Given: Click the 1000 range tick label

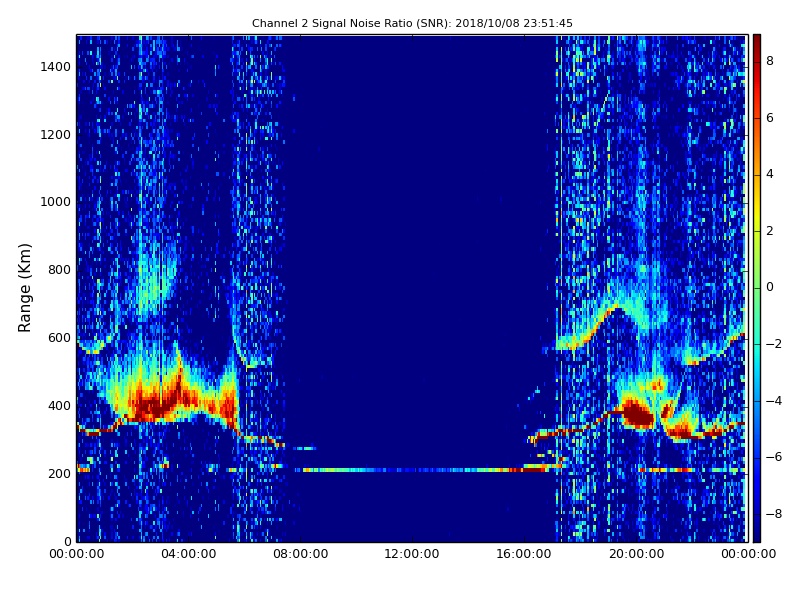Looking at the screenshot, I should 56,202.
